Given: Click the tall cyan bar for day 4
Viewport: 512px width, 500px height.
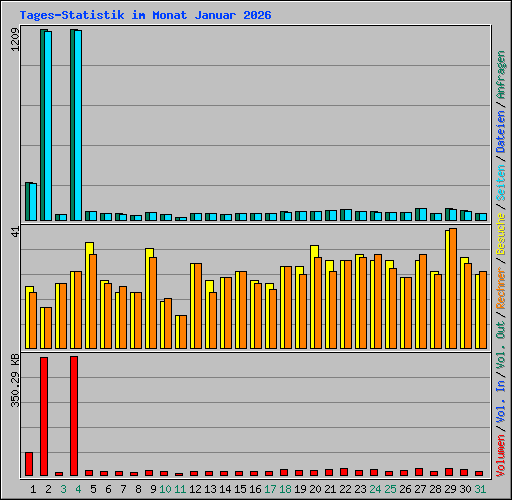Looking at the screenshot, I should pos(78,126).
